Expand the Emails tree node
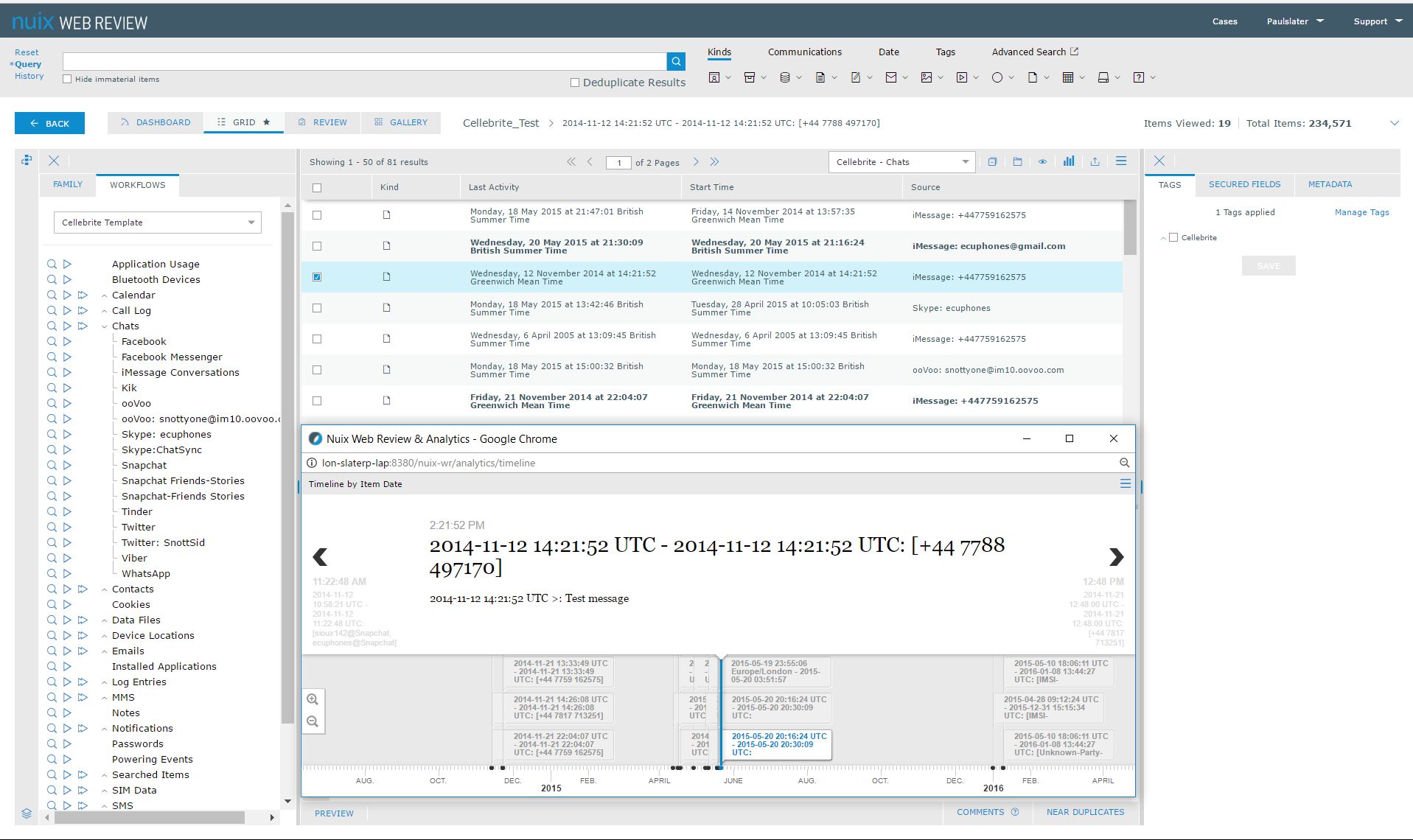The image size is (1413, 840). (105, 651)
